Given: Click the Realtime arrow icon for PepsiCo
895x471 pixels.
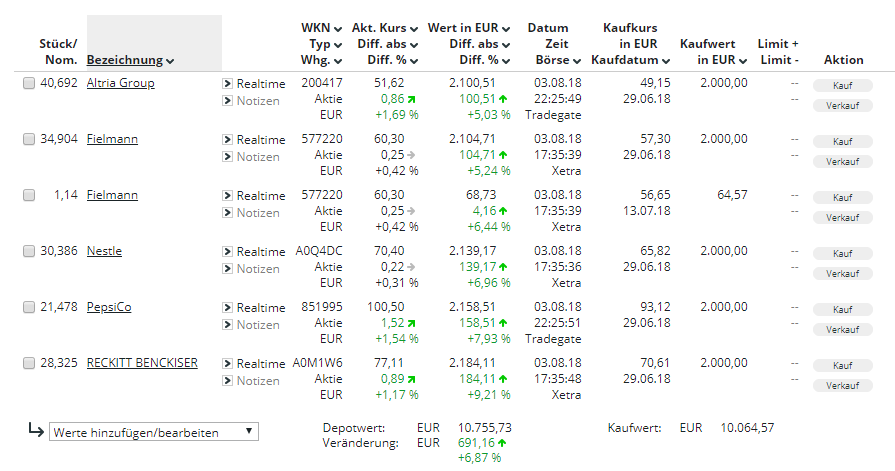Looking at the screenshot, I should click(x=227, y=308).
